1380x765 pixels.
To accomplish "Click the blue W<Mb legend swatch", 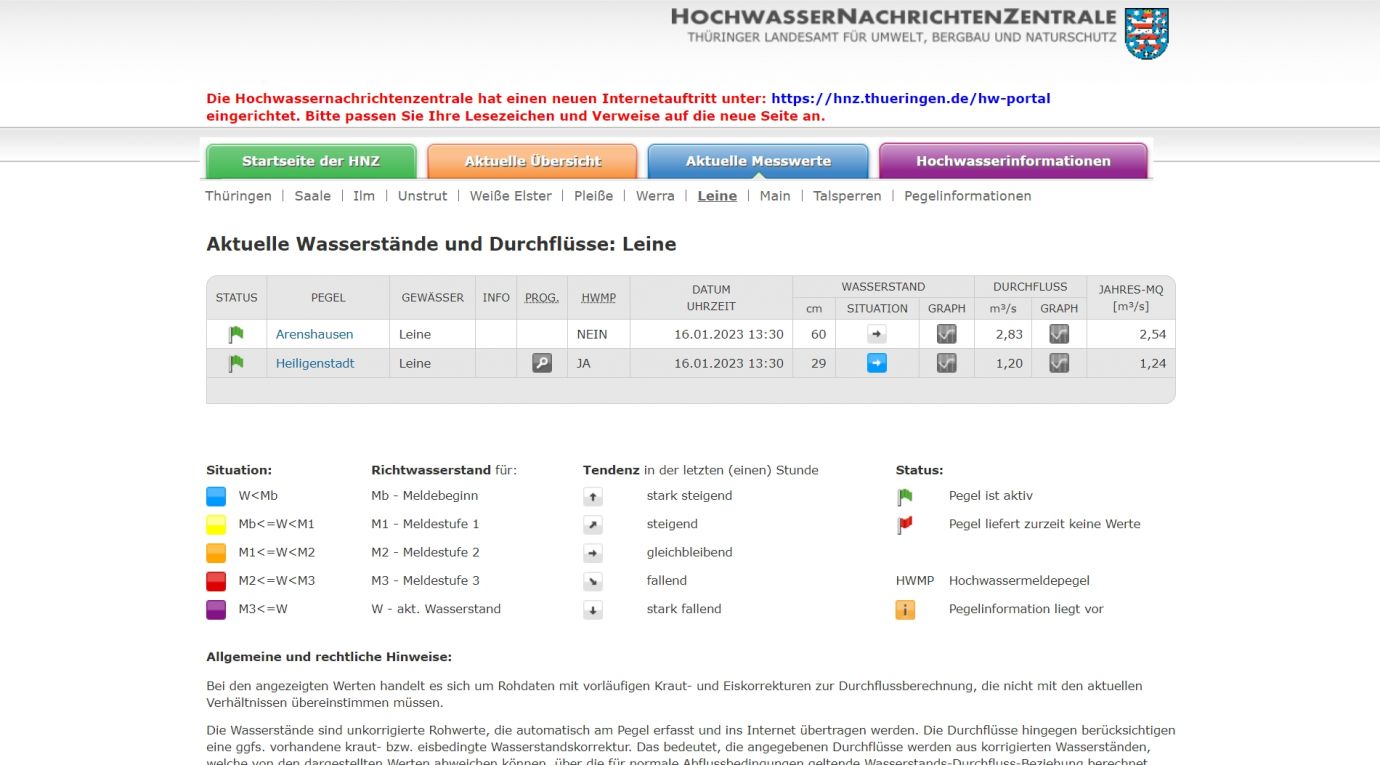I will click(x=216, y=496).
